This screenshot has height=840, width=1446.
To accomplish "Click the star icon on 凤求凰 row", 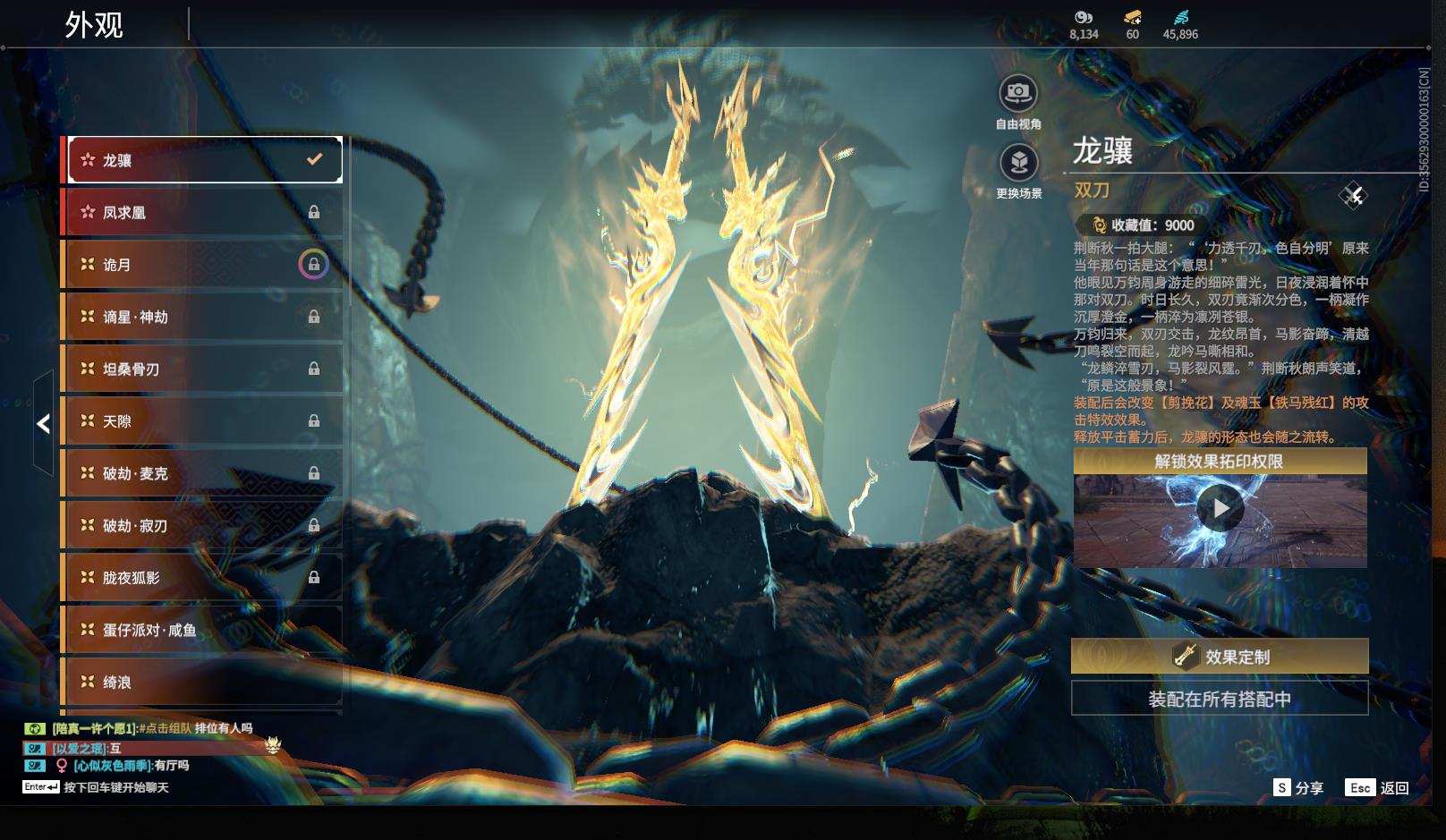I will [88, 212].
